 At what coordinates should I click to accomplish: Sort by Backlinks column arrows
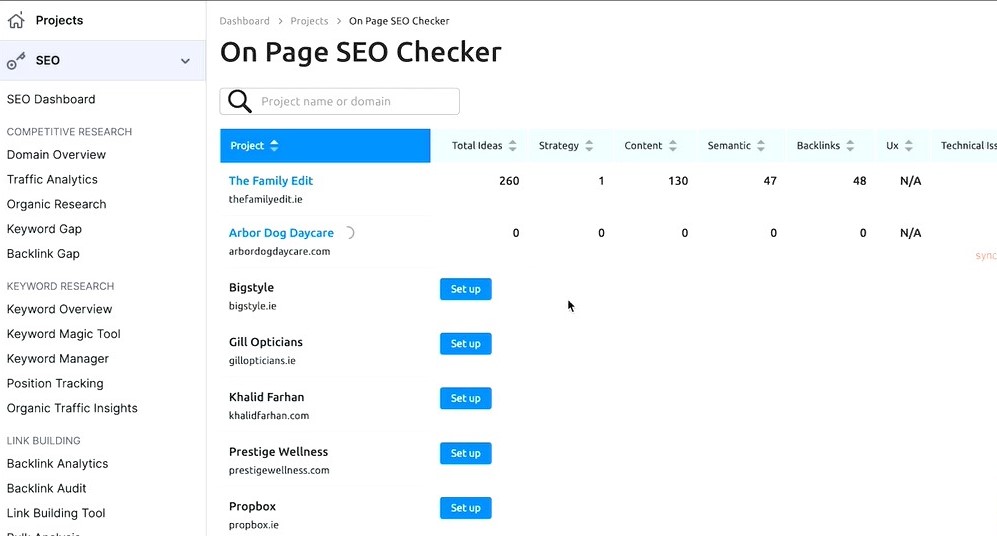point(850,146)
